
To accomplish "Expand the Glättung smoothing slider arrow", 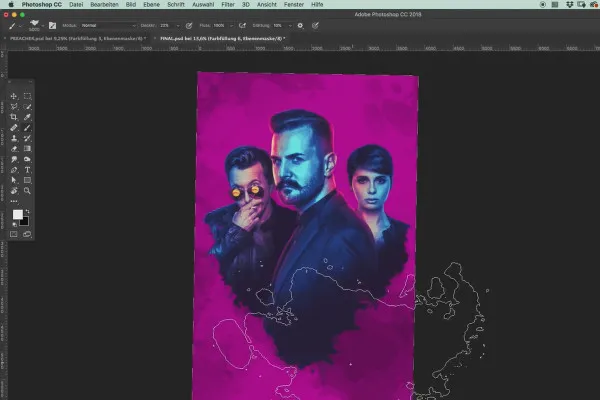I will (x=290, y=26).
